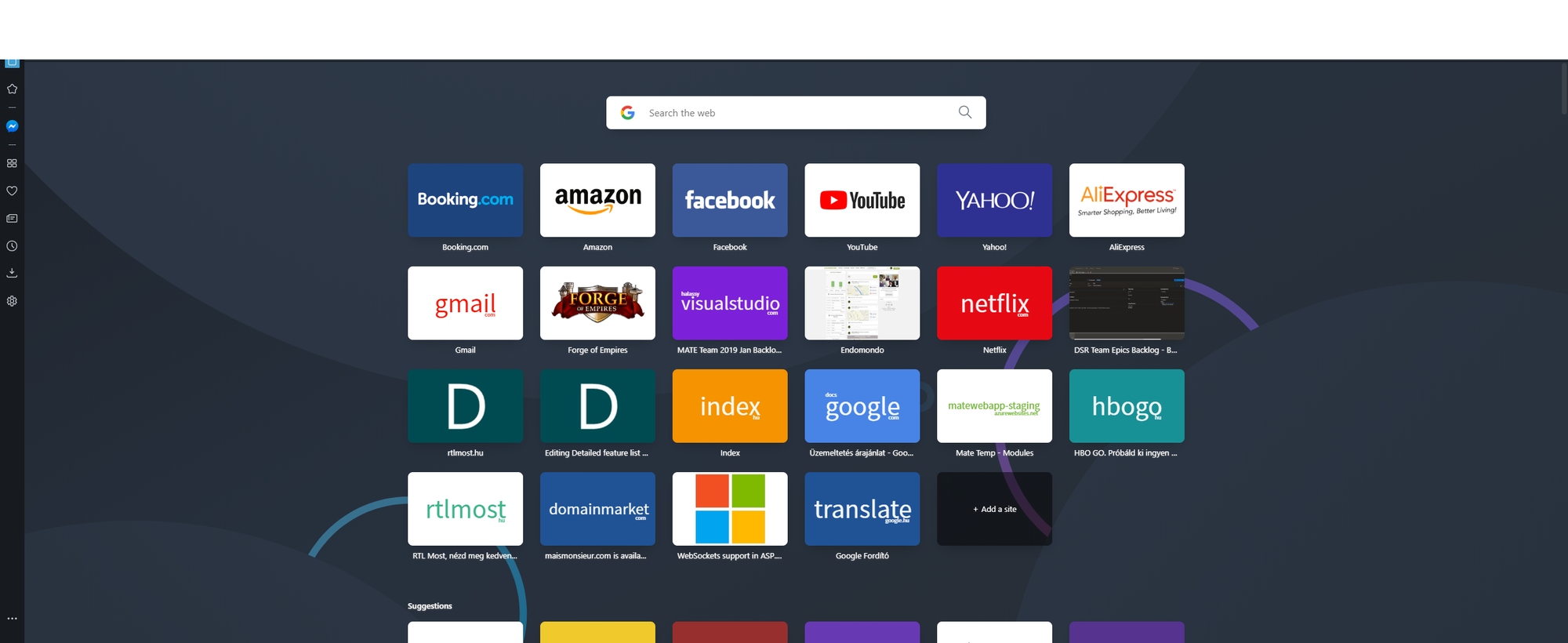Image resolution: width=1568 pixels, height=643 pixels.
Task: Open Settings gear icon in sidebar
Action: [12, 301]
